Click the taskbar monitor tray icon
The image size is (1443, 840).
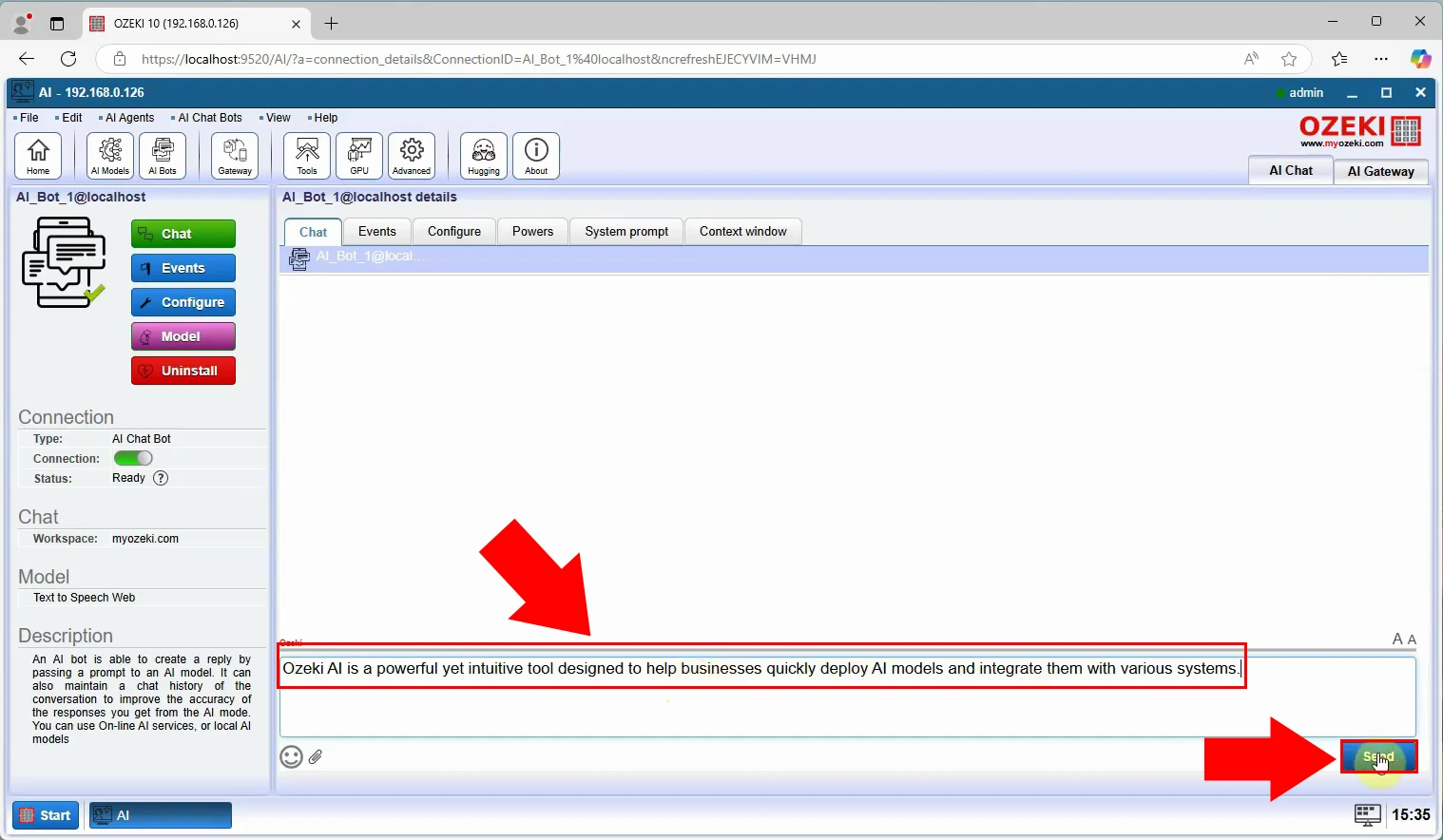[x=1368, y=814]
